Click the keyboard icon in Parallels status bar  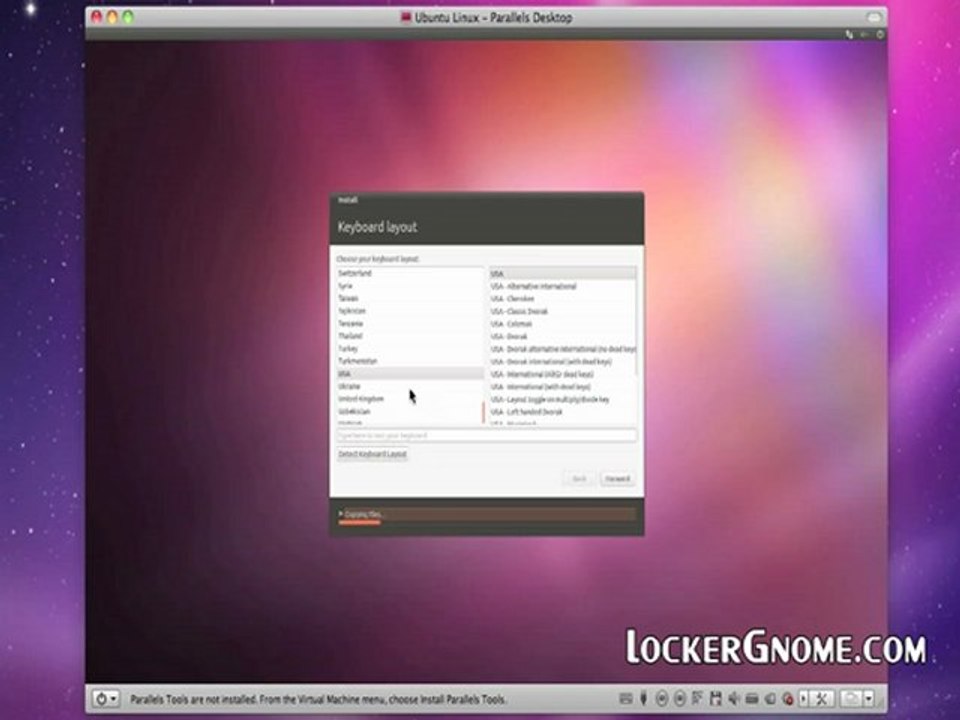click(x=625, y=699)
